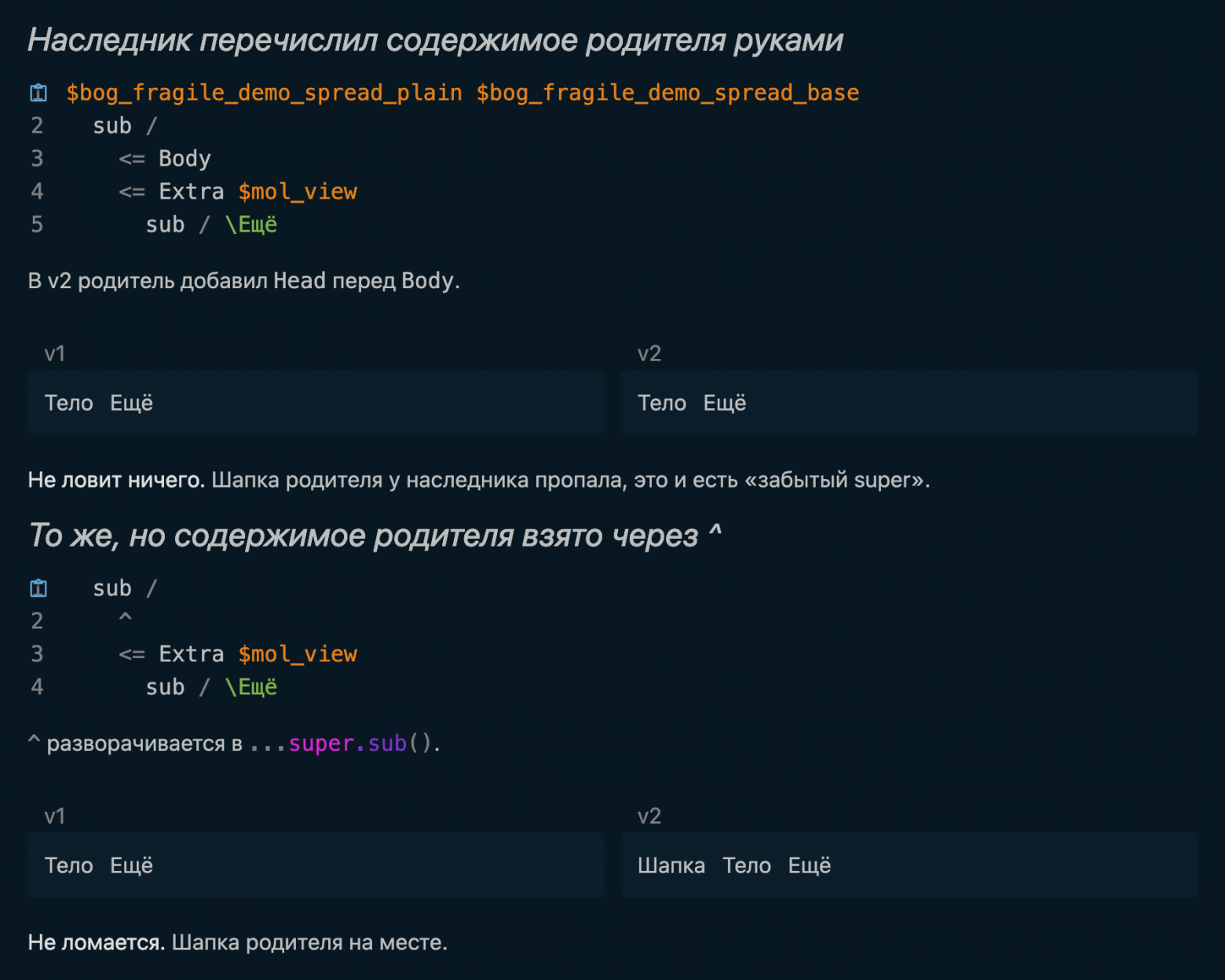This screenshot has height=980, width=1225.
Task: Click the sentence "Шапка родителя на месте."
Action: (309, 942)
